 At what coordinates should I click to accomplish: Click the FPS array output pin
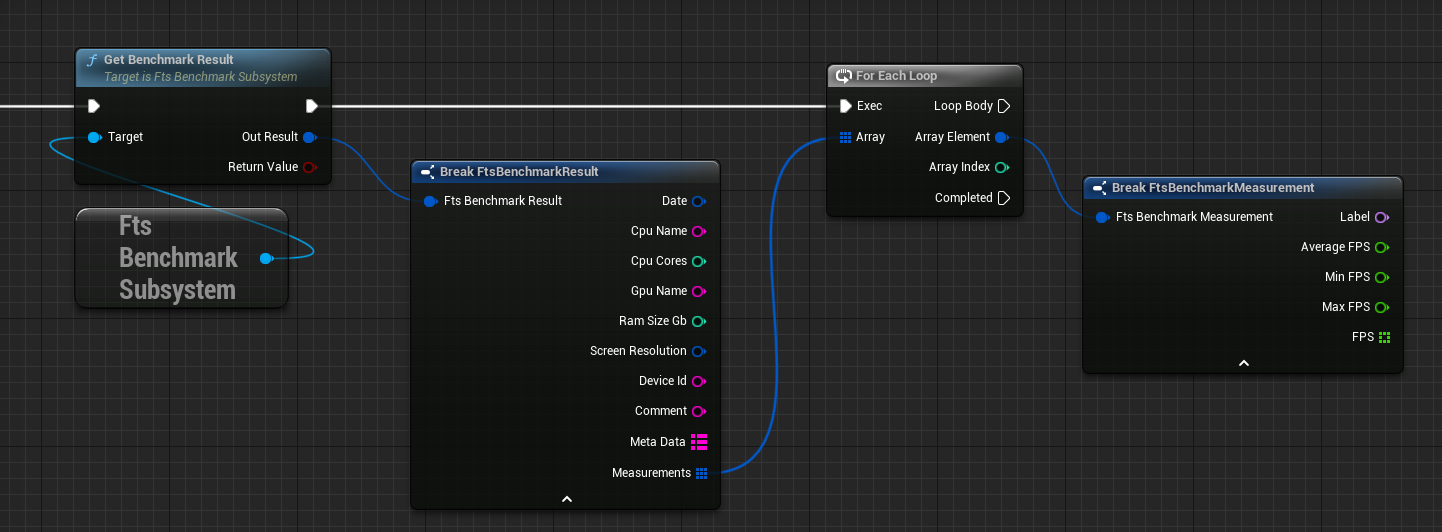click(x=1384, y=337)
